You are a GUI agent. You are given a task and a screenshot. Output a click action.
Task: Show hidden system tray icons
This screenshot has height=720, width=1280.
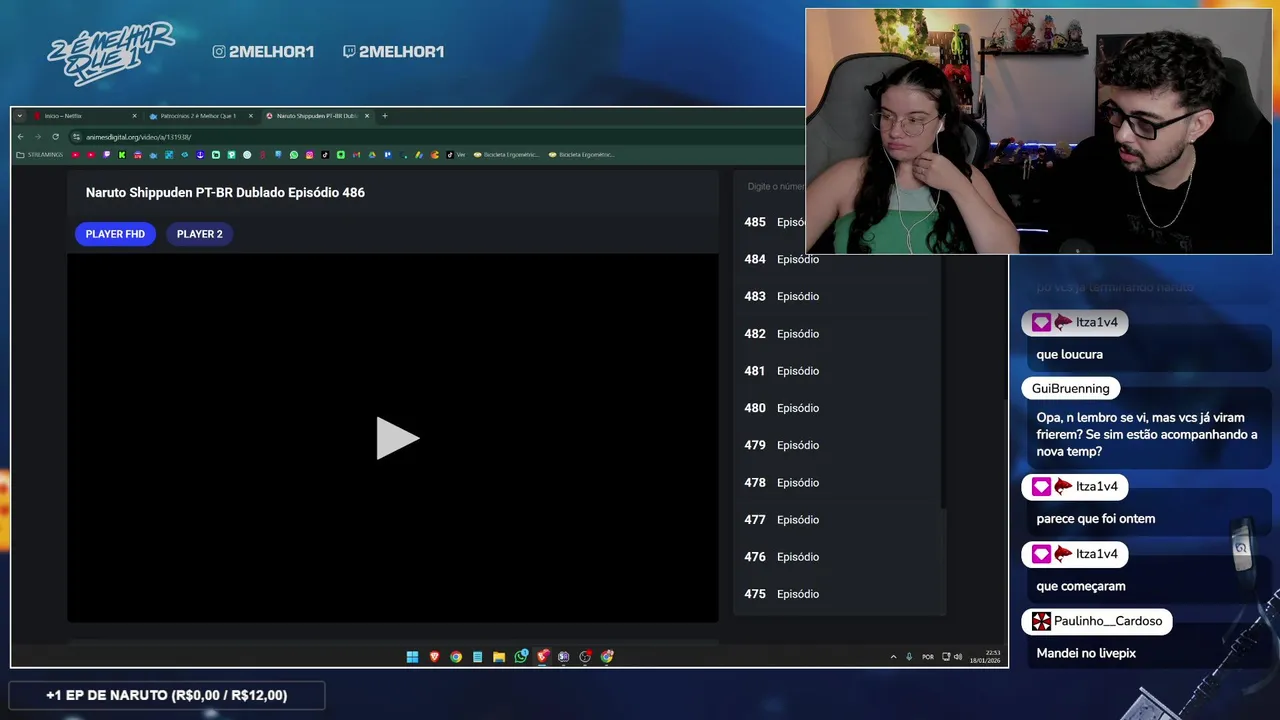(893, 657)
